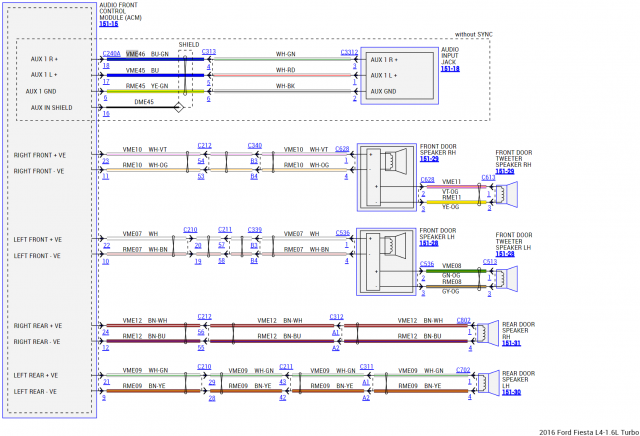
Task: Follow the 151-31 link for Rear Door Speaker RH
Action: click(511, 343)
